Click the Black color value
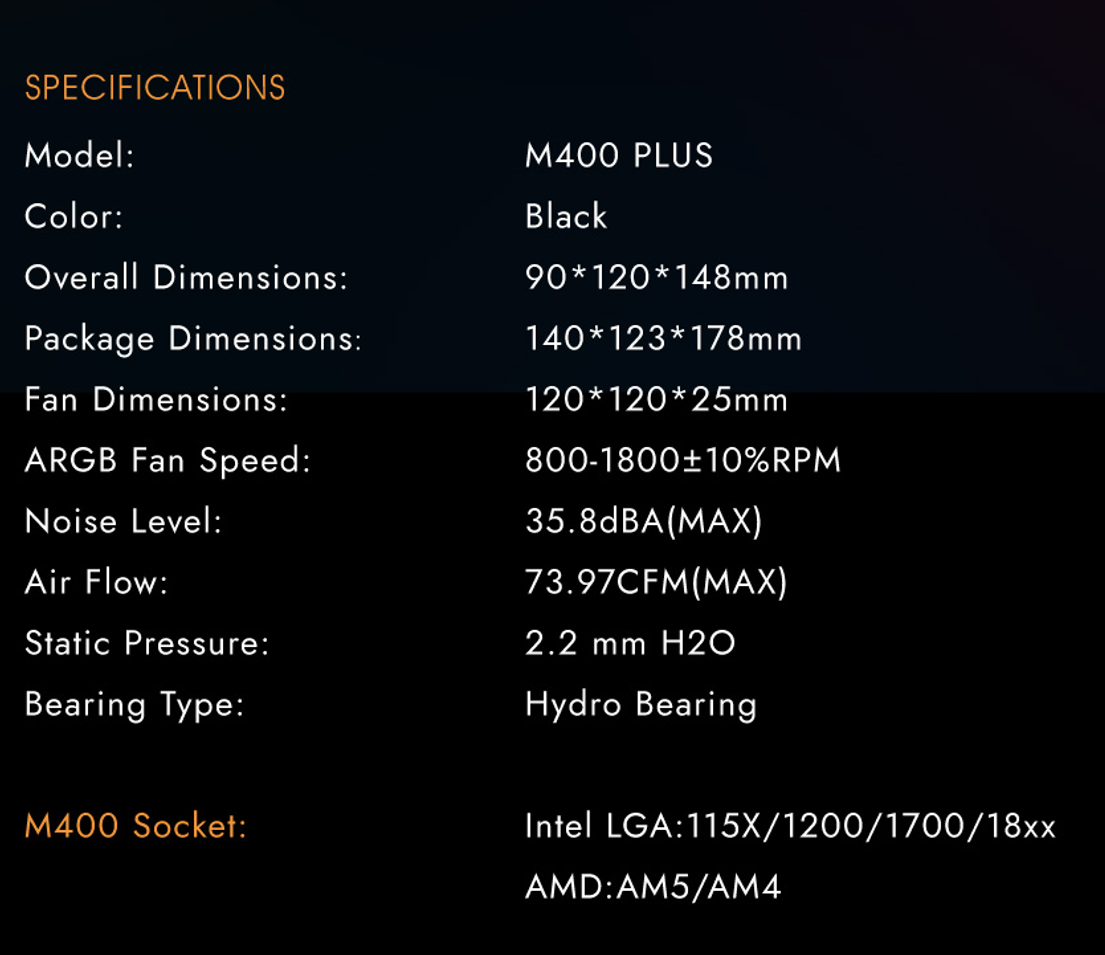 tap(566, 217)
